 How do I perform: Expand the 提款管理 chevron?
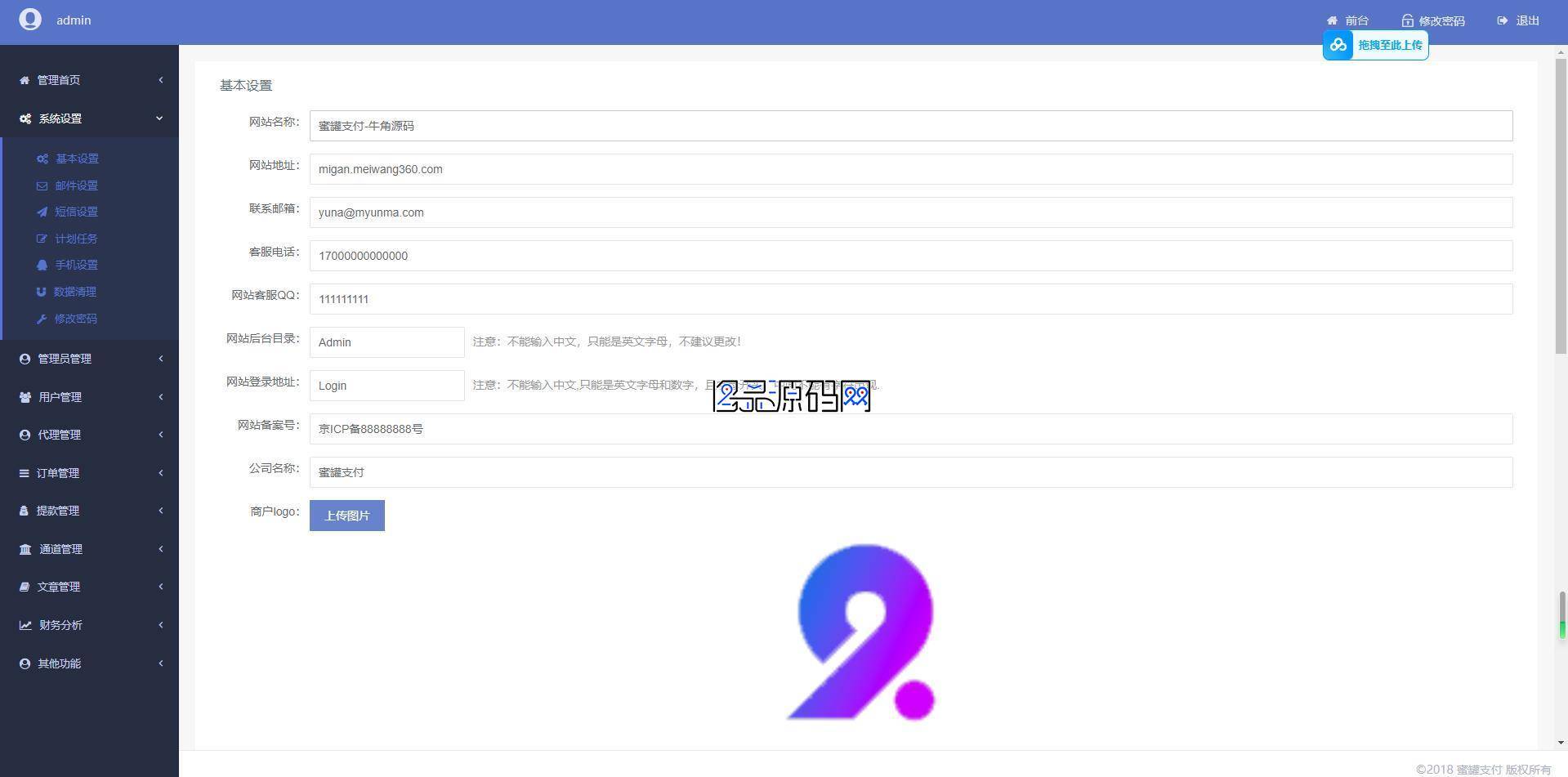coord(160,510)
